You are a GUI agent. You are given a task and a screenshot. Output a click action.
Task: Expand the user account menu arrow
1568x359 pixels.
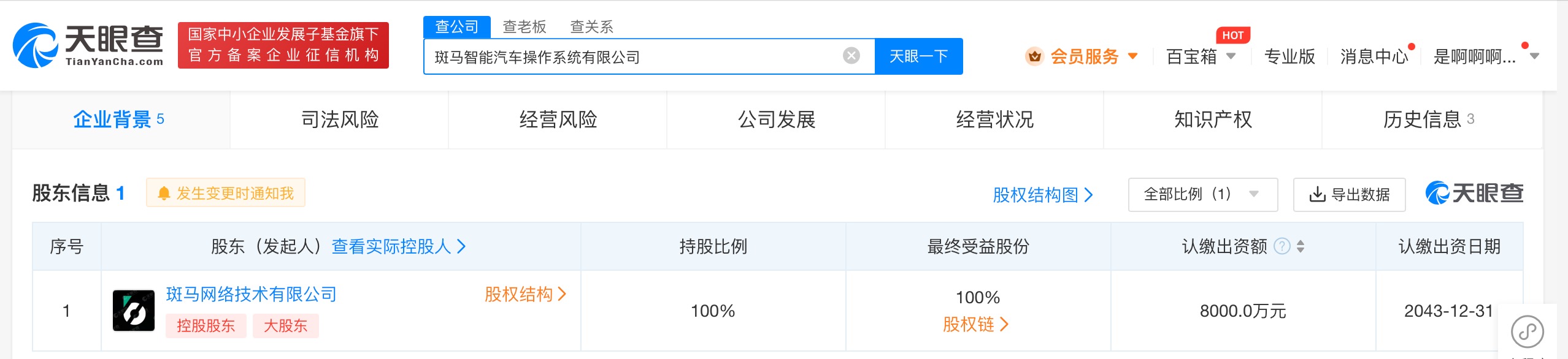1535,56
